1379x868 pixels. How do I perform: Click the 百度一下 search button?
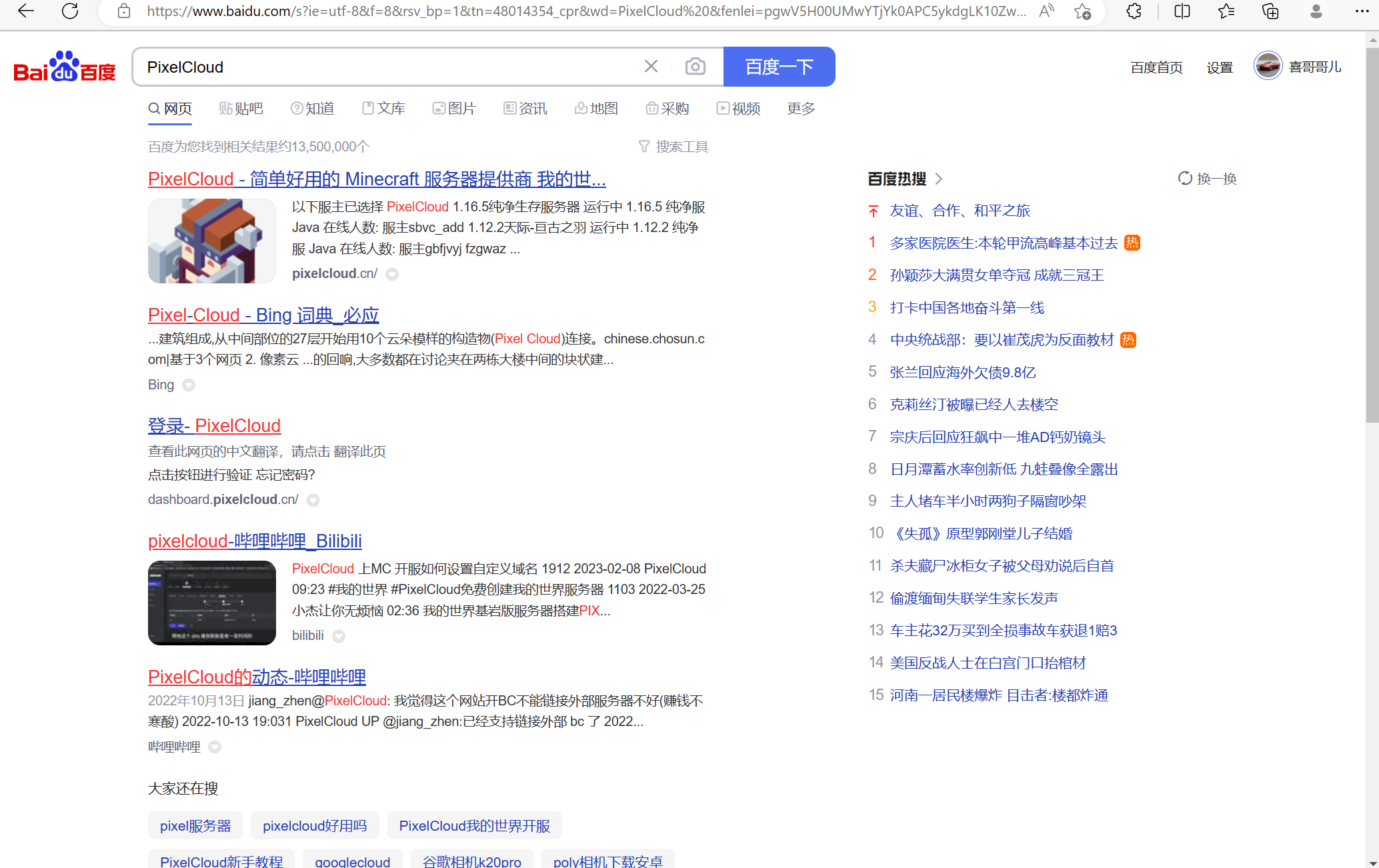click(x=779, y=66)
